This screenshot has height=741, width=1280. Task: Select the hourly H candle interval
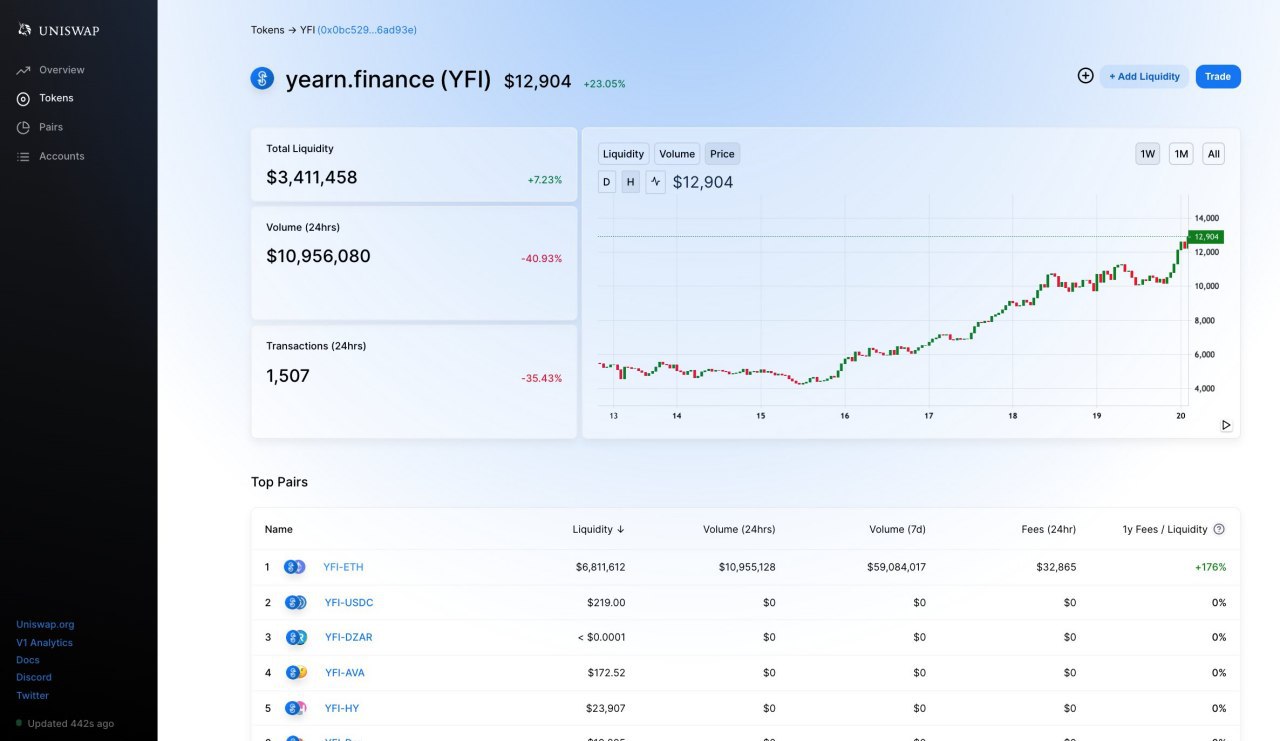(x=631, y=182)
